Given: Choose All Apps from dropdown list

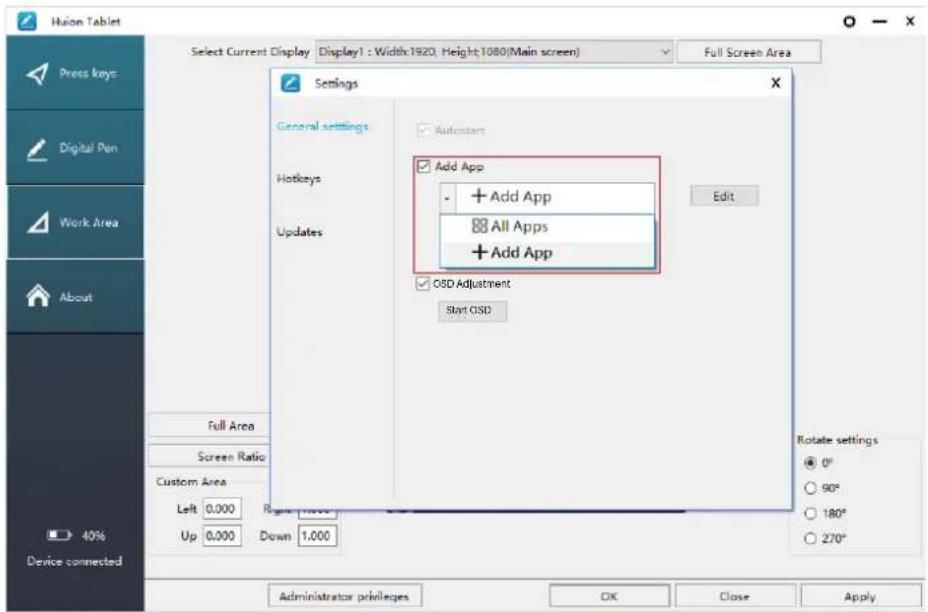Looking at the screenshot, I should [x=547, y=227].
